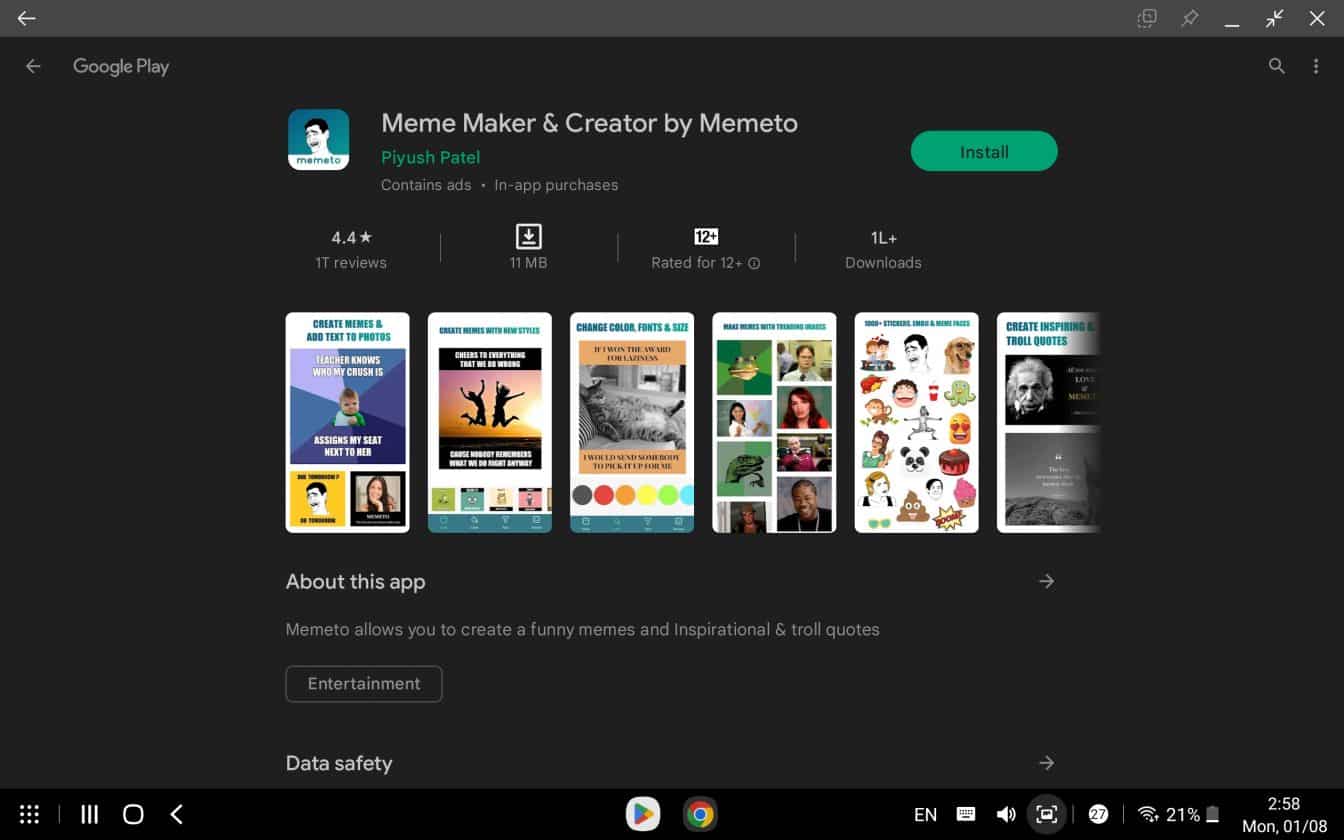
Task: Open the three-dot overflow menu
Action: [x=1317, y=66]
